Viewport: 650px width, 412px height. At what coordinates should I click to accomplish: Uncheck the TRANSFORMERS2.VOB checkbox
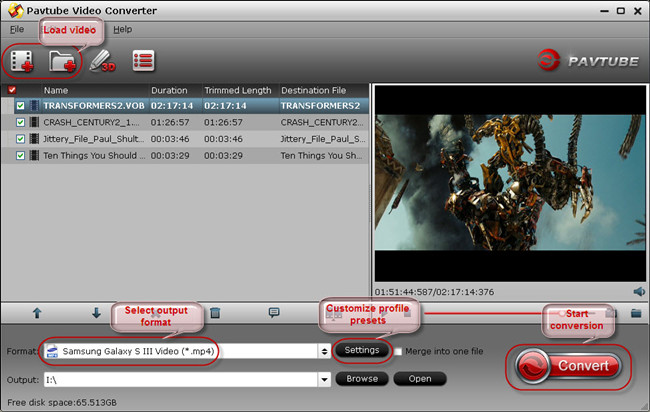(20, 106)
